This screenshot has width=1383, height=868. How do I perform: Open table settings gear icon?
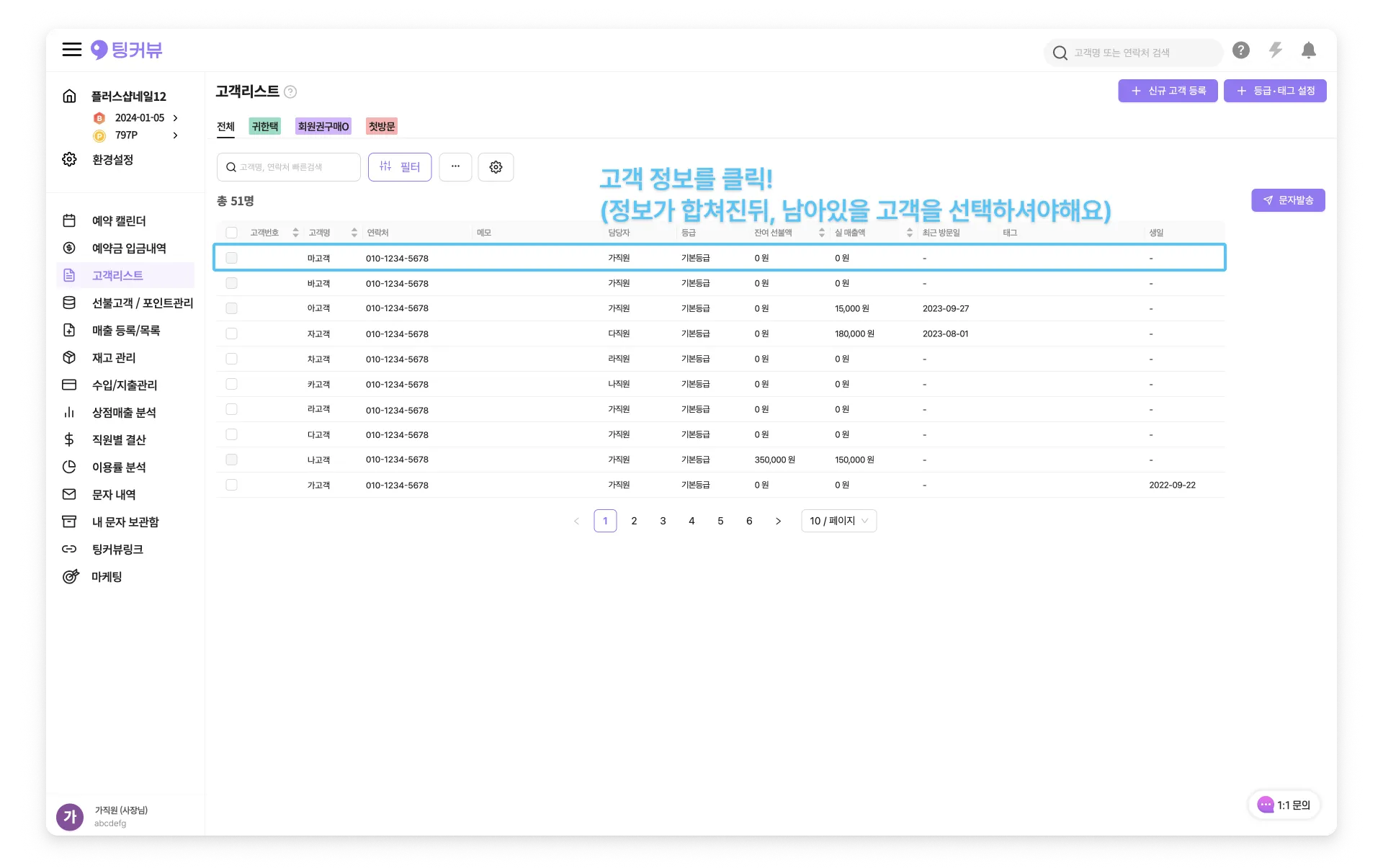pyautogui.click(x=496, y=167)
